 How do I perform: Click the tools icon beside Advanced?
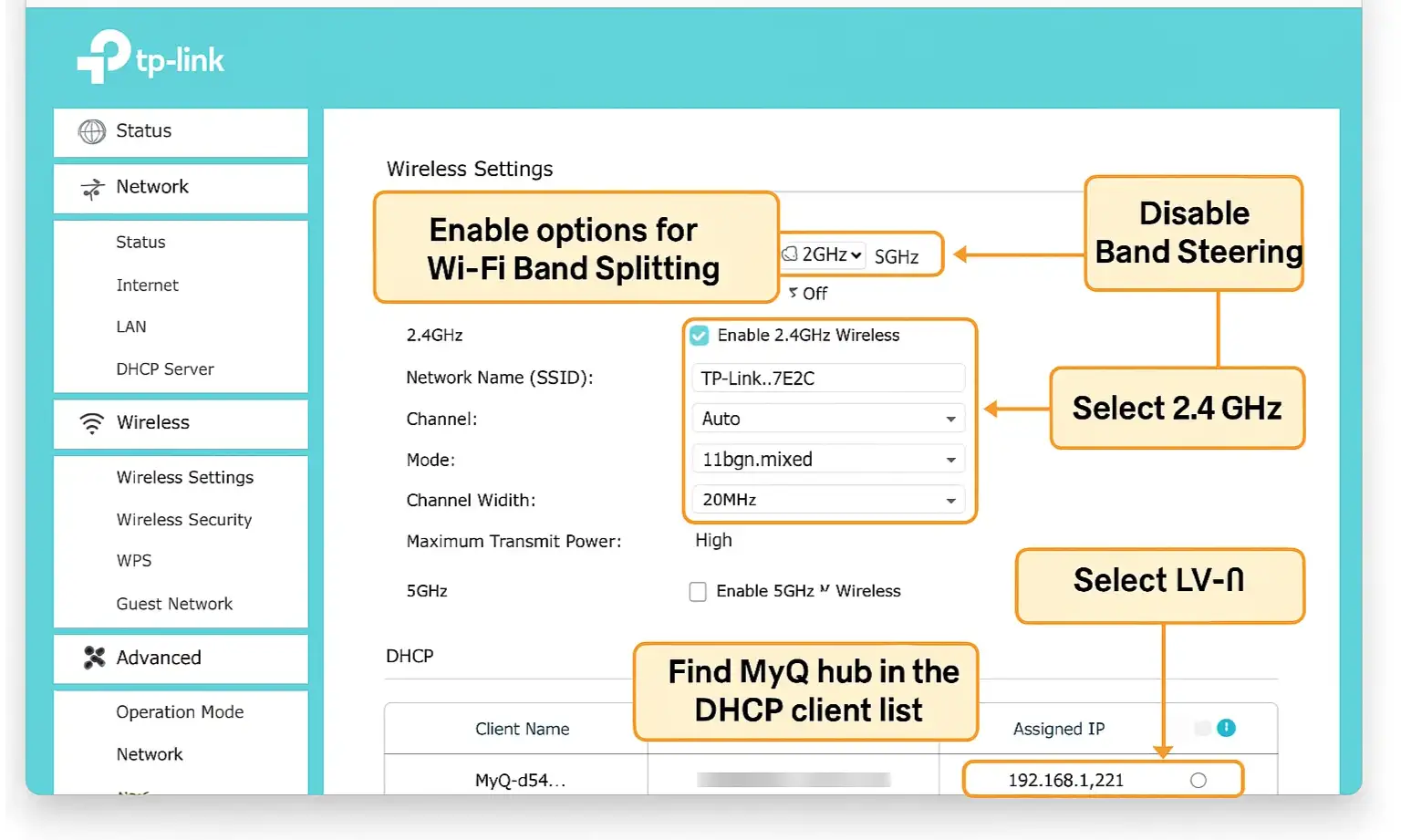tap(94, 657)
